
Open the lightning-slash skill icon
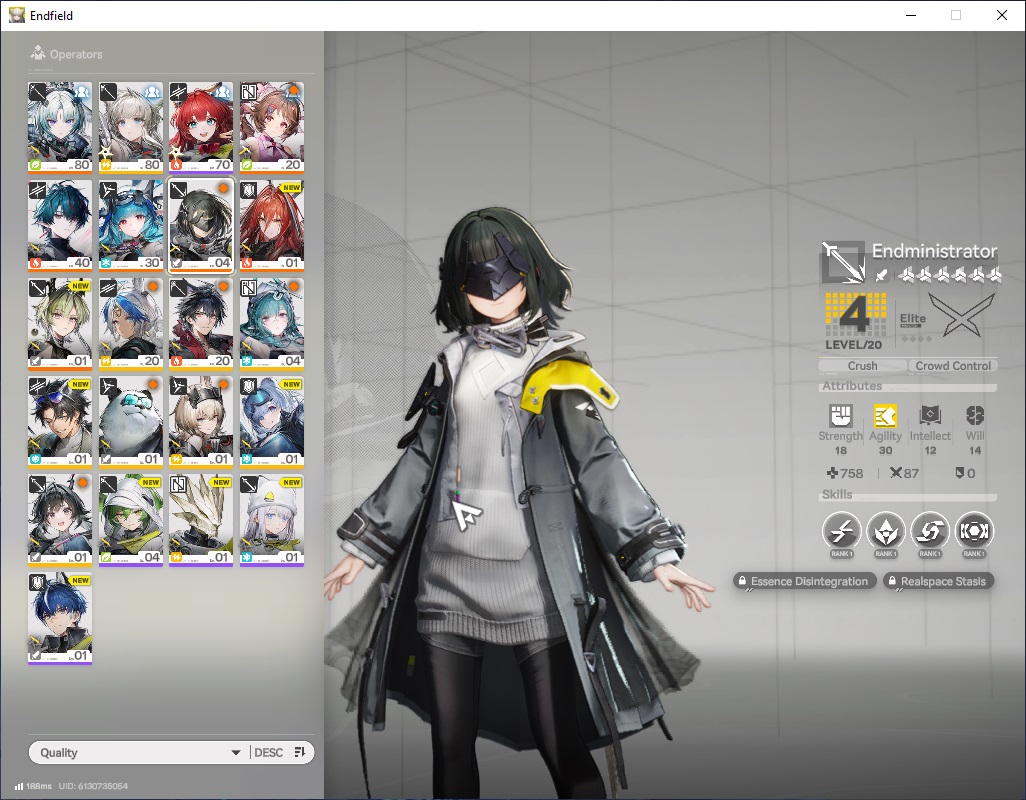click(841, 530)
